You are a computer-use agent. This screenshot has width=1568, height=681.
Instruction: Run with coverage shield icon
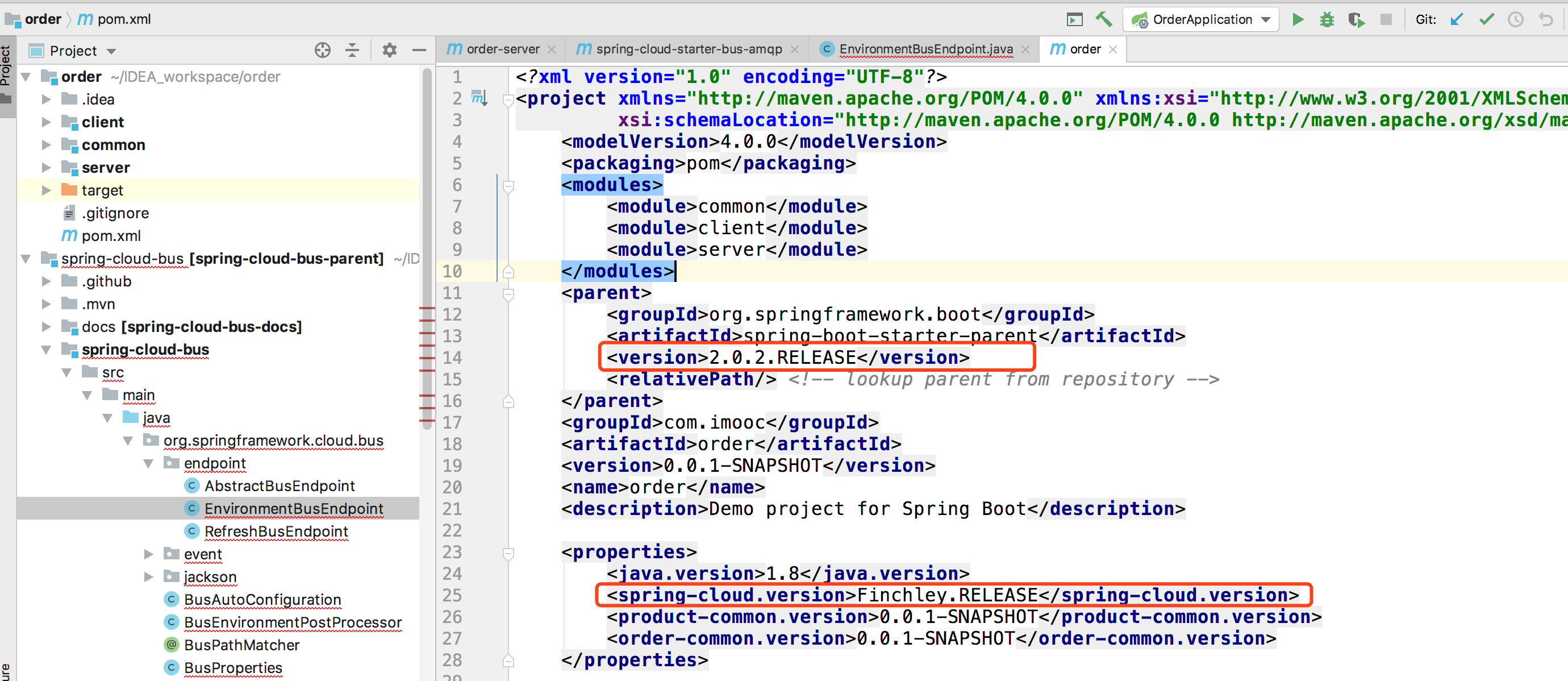tap(1356, 19)
